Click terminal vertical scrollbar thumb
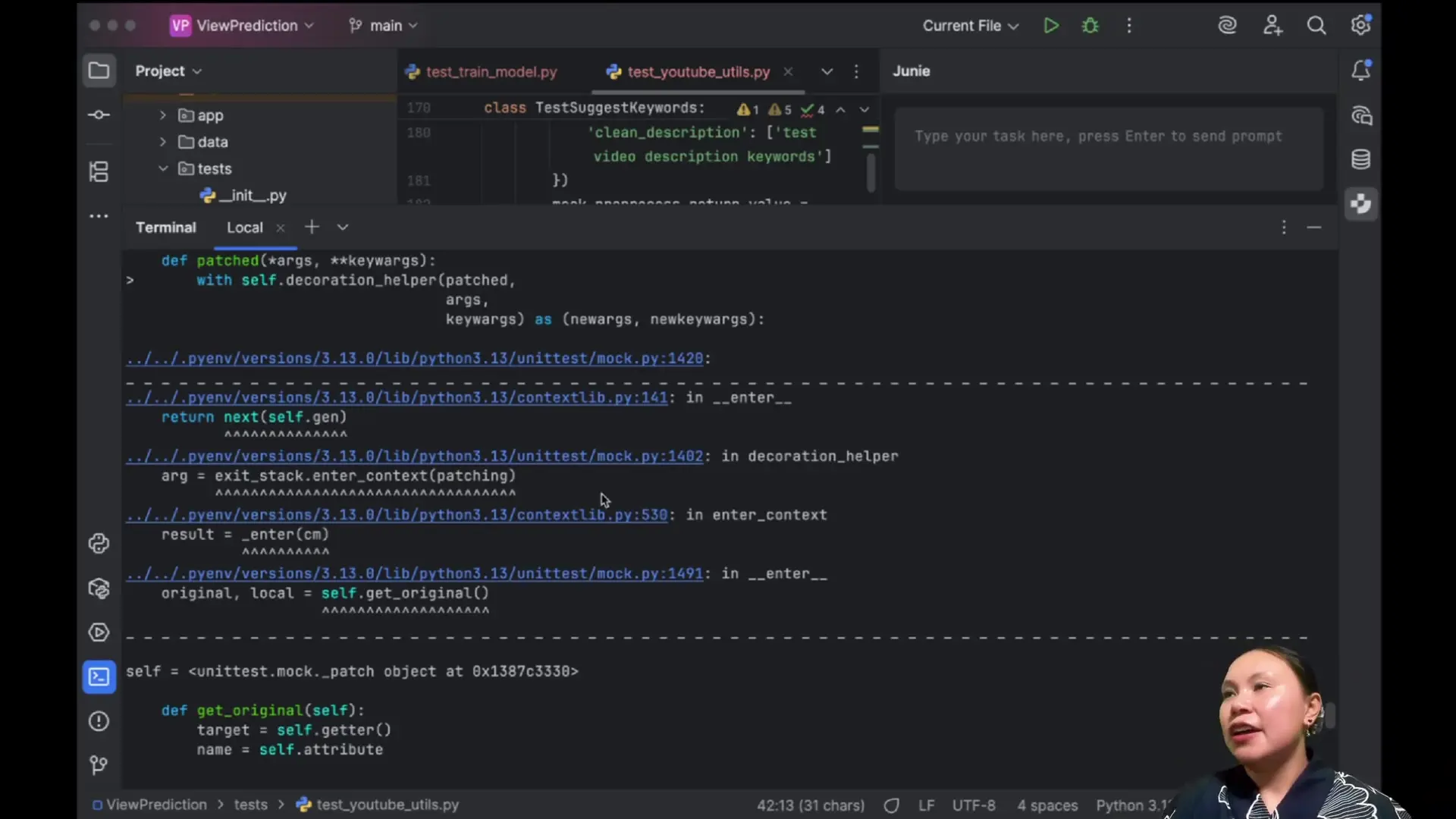The width and height of the screenshot is (1456, 819). pyautogui.click(x=1330, y=716)
